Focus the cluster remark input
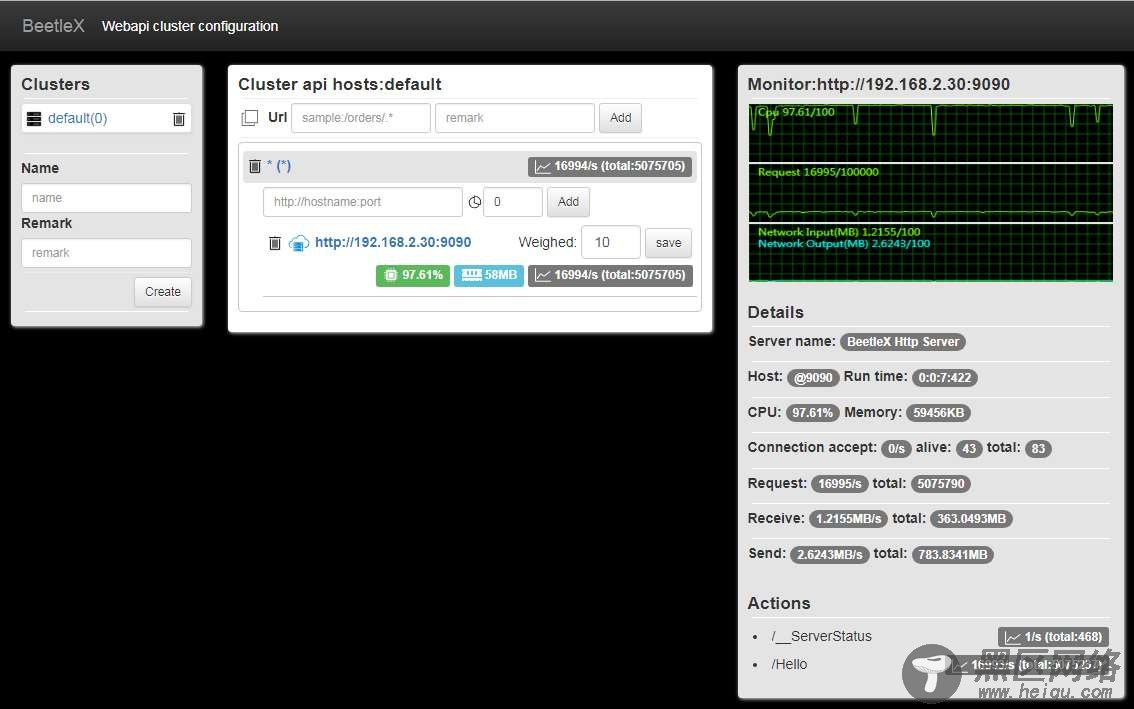 coord(106,253)
